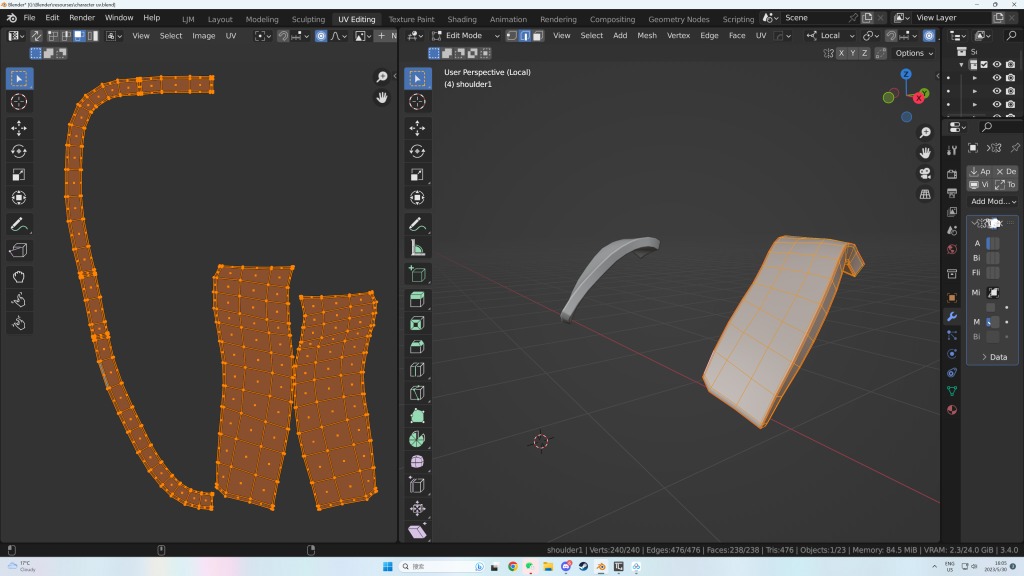Screen dimensions: 1024x576
Task: Open the Local transform orientation dropdown
Action: click(830, 36)
